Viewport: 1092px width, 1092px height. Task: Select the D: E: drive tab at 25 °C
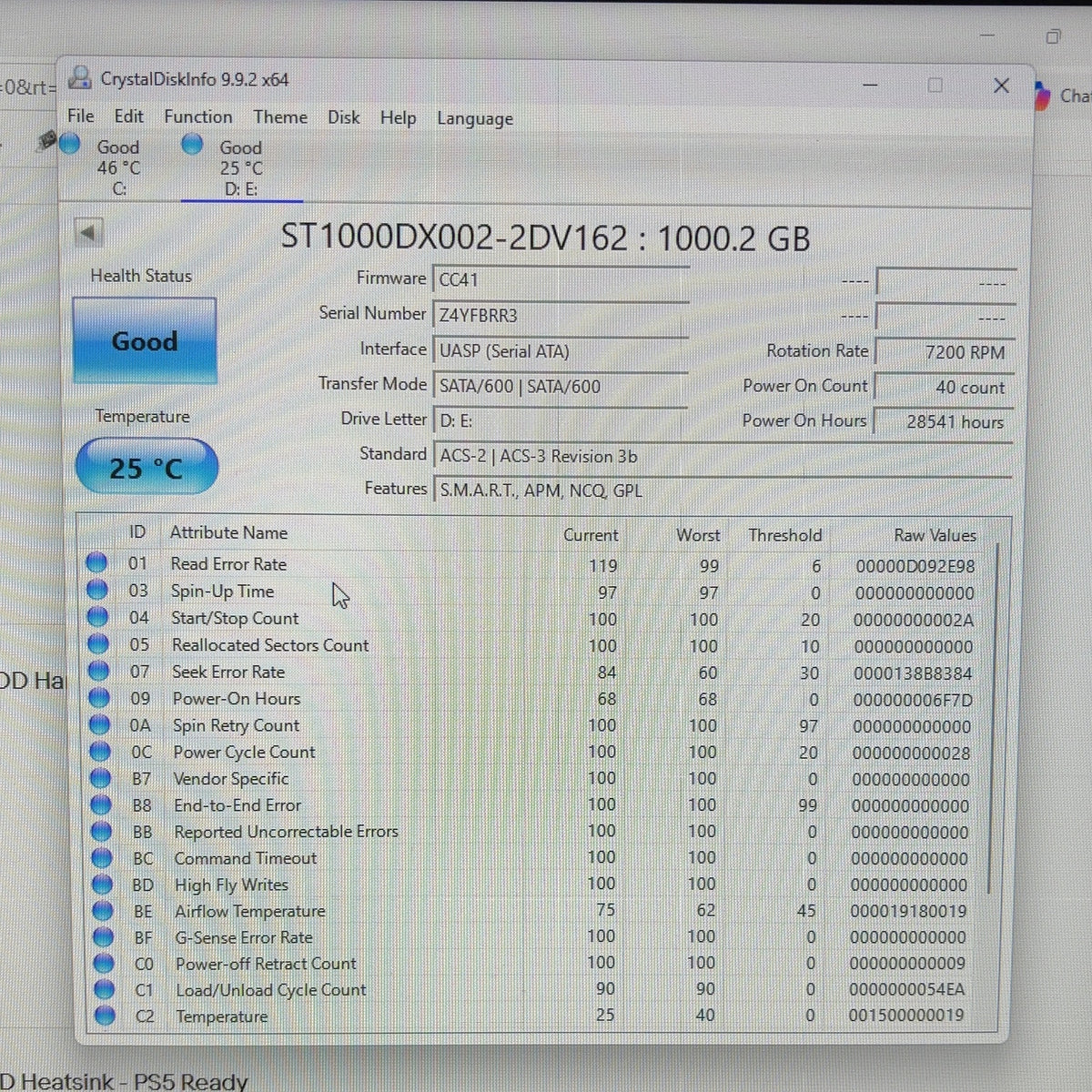240,167
